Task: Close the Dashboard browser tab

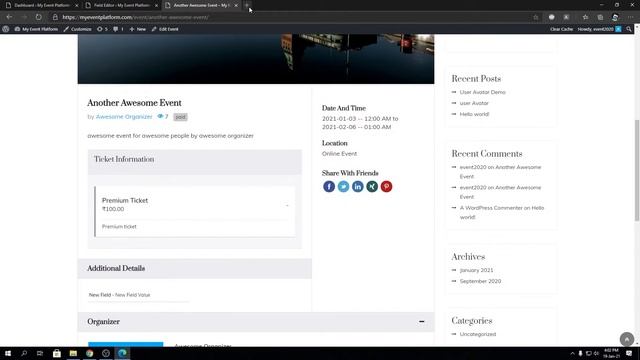Action: pyautogui.click(x=76, y=5)
